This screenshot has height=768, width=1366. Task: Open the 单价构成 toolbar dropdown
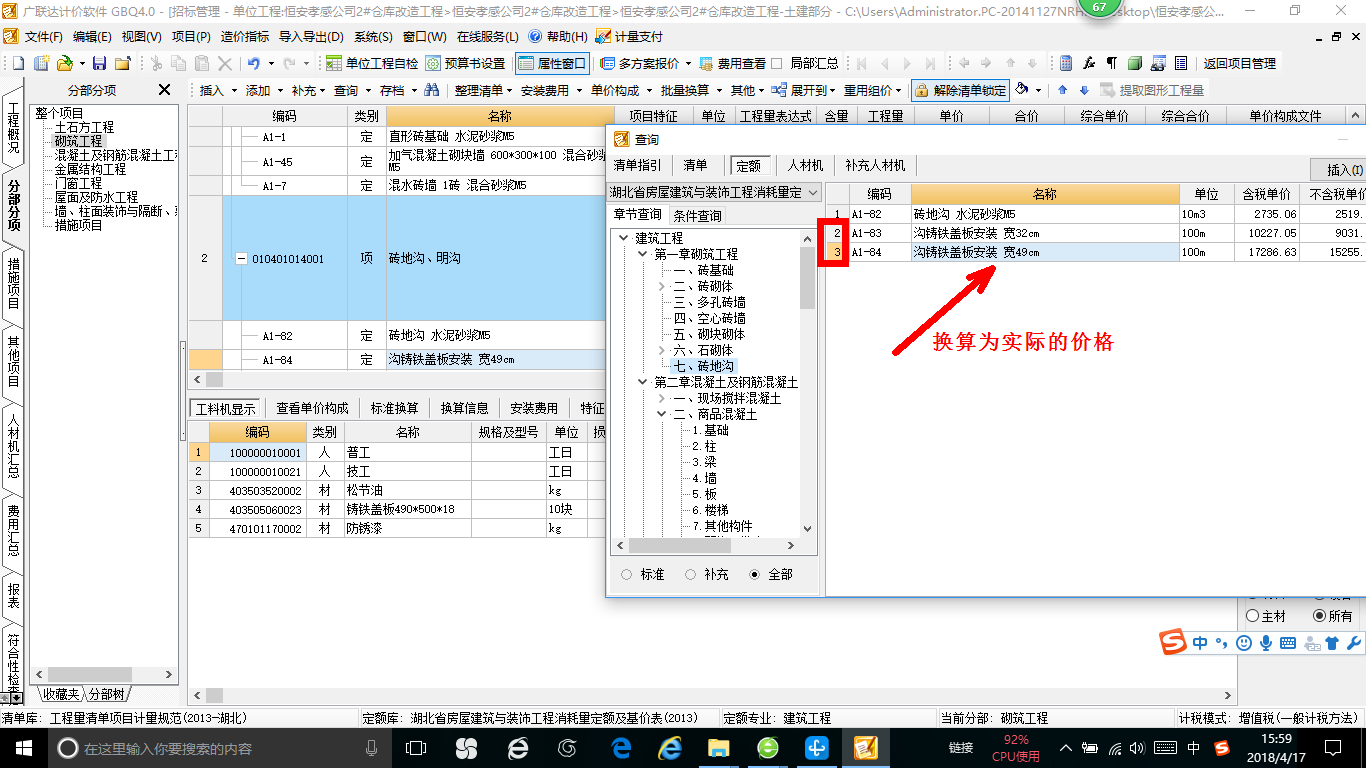pos(621,90)
